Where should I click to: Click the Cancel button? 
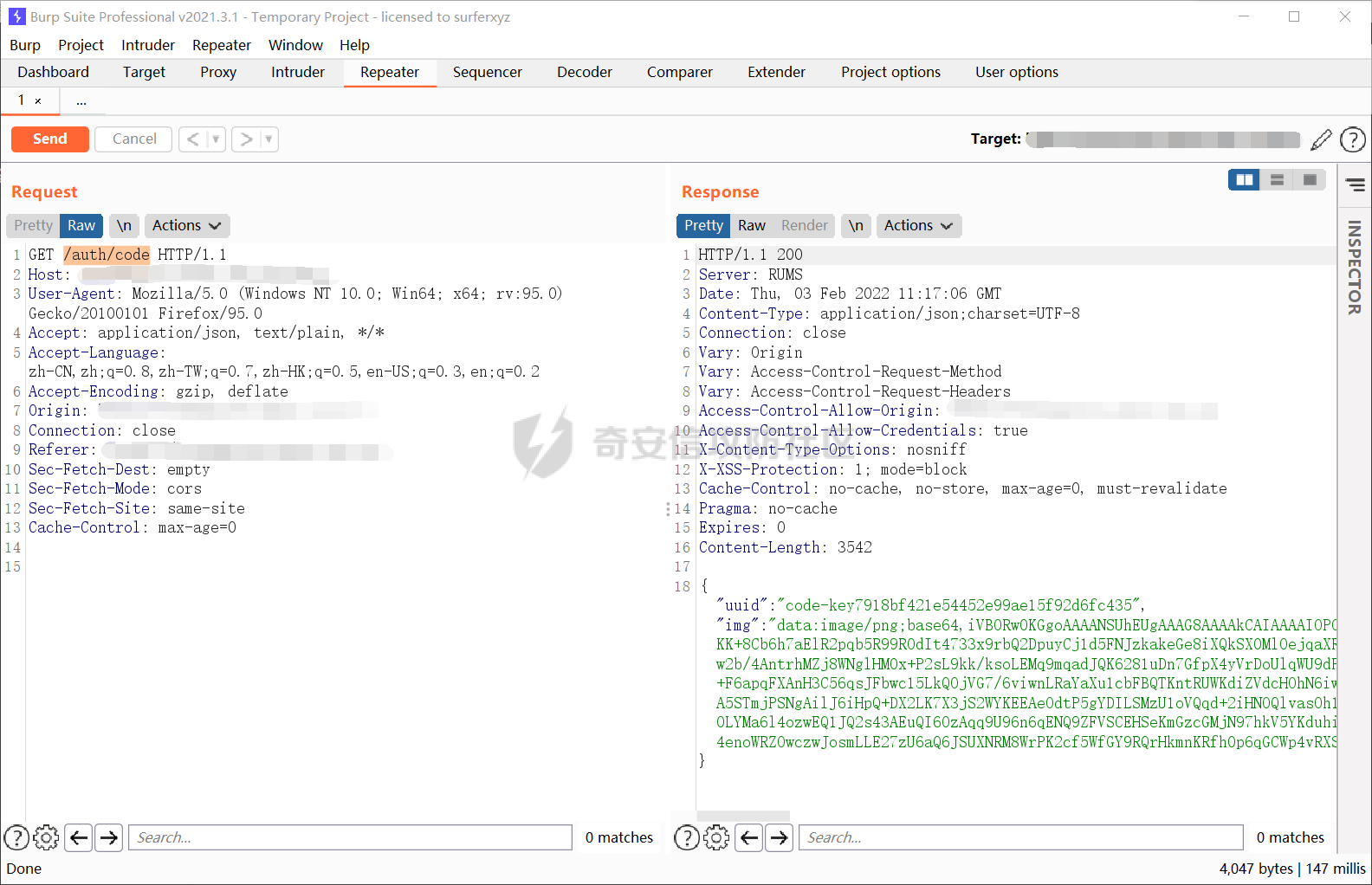(x=134, y=139)
